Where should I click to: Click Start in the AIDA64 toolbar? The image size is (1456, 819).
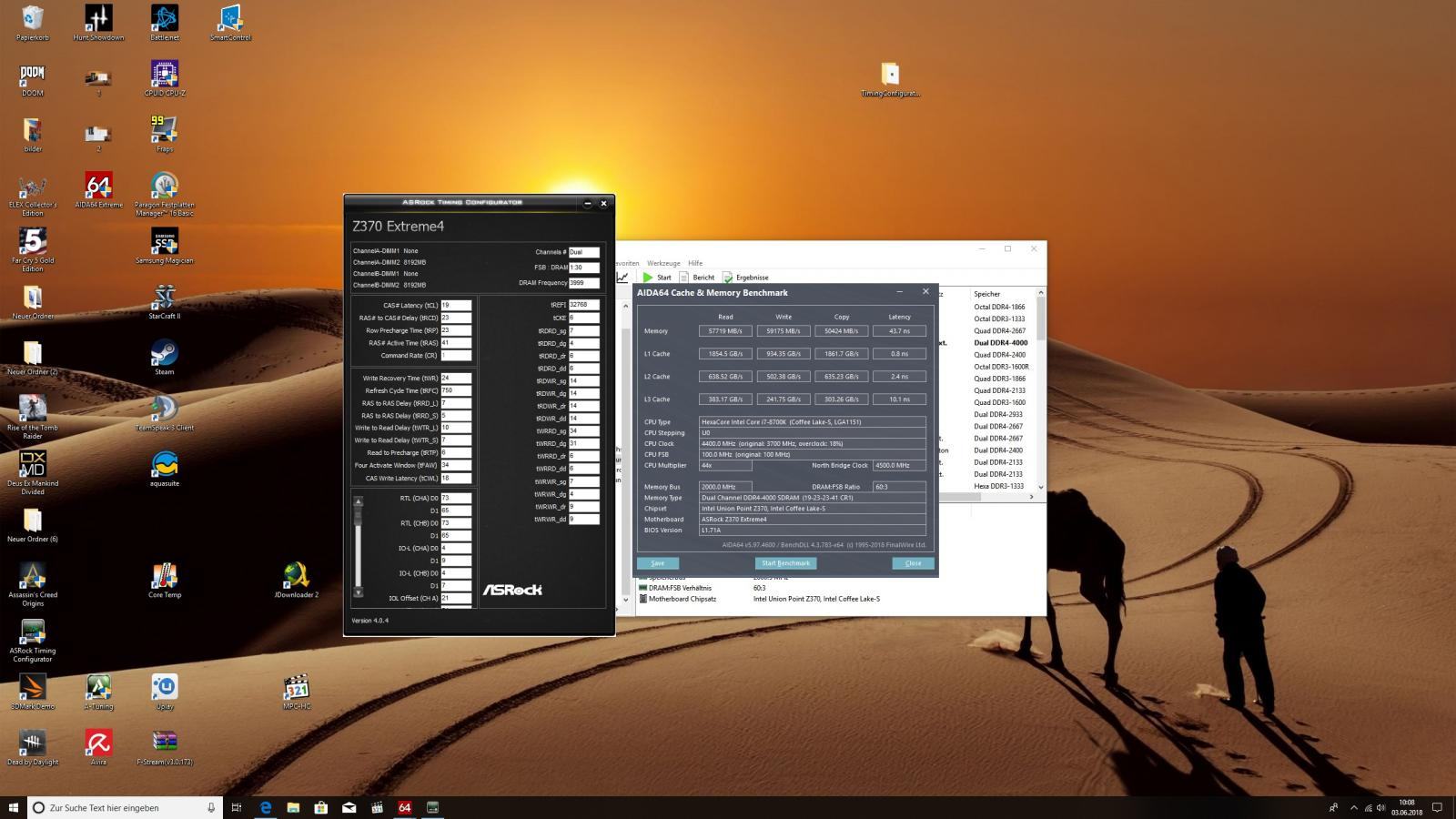[657, 278]
